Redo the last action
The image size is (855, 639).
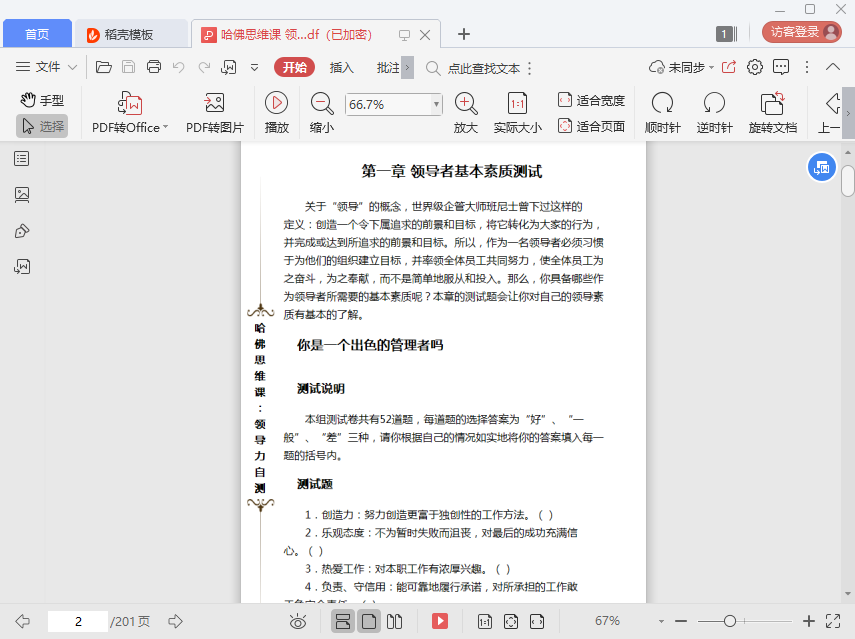204,67
